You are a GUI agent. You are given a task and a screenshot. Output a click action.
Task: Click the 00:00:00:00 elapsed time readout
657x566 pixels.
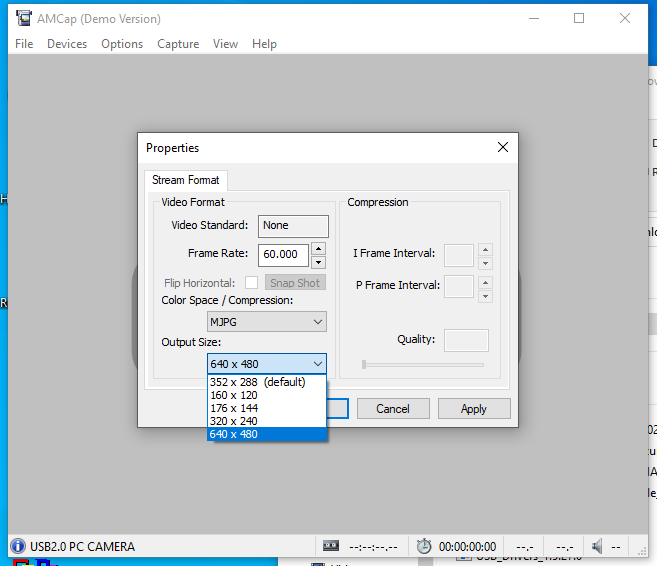coord(468,546)
